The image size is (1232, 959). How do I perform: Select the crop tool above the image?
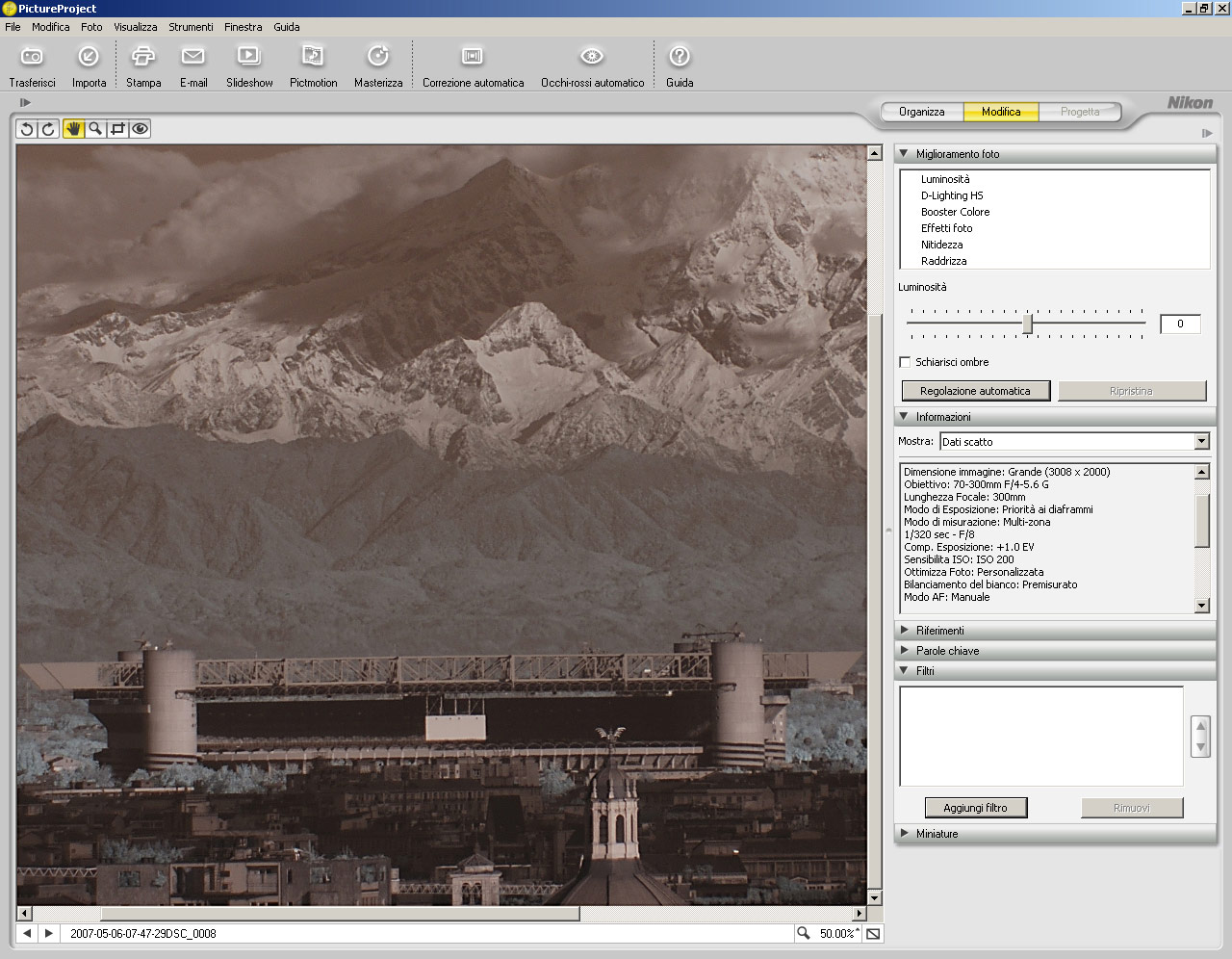coord(117,129)
